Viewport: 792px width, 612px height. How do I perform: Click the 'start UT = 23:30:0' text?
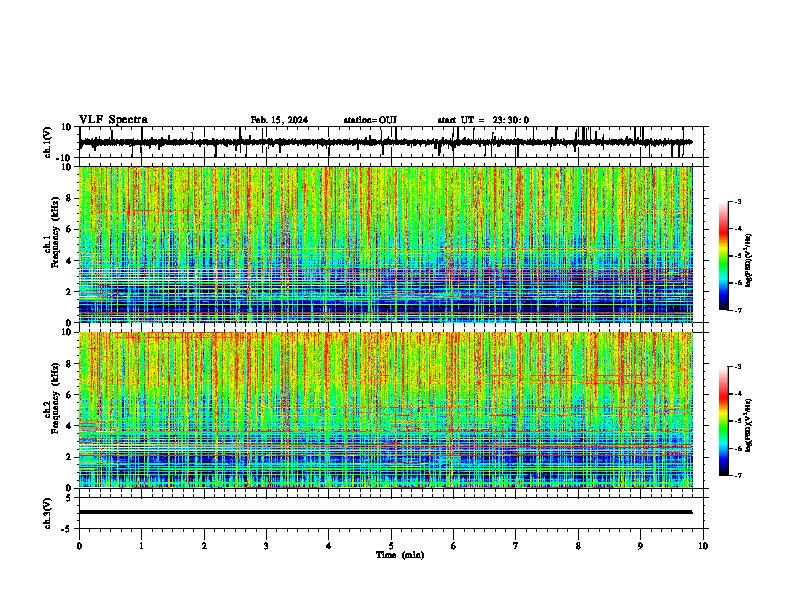pyautogui.click(x=483, y=120)
